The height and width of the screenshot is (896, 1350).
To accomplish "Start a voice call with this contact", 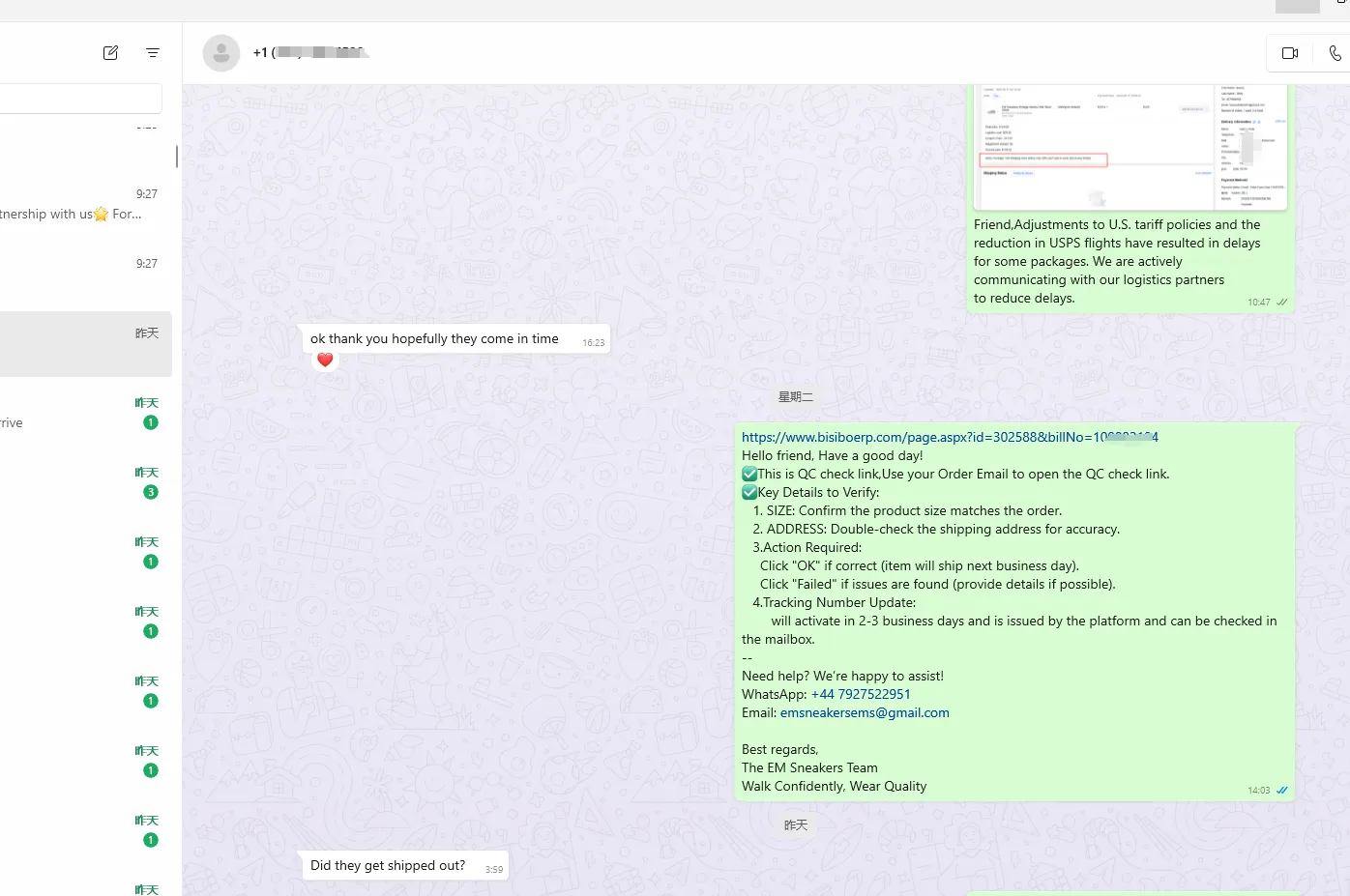I will click(1335, 53).
